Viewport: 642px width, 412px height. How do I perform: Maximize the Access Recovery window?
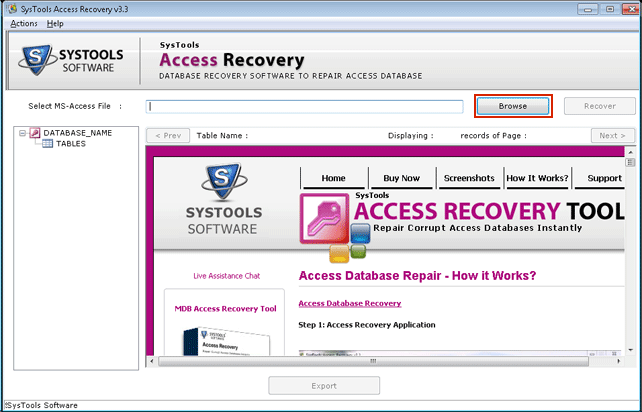coord(610,9)
